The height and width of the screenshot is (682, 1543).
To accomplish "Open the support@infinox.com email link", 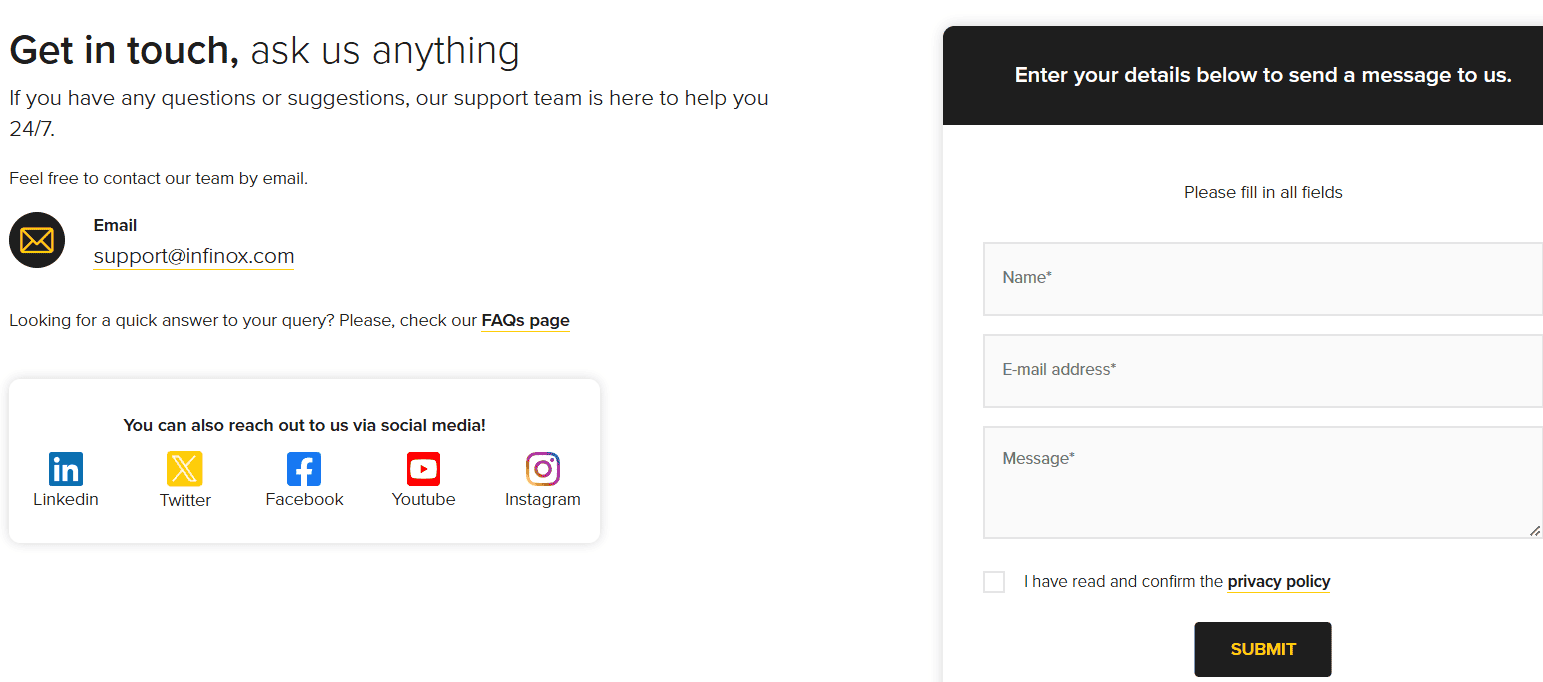I will [x=193, y=256].
